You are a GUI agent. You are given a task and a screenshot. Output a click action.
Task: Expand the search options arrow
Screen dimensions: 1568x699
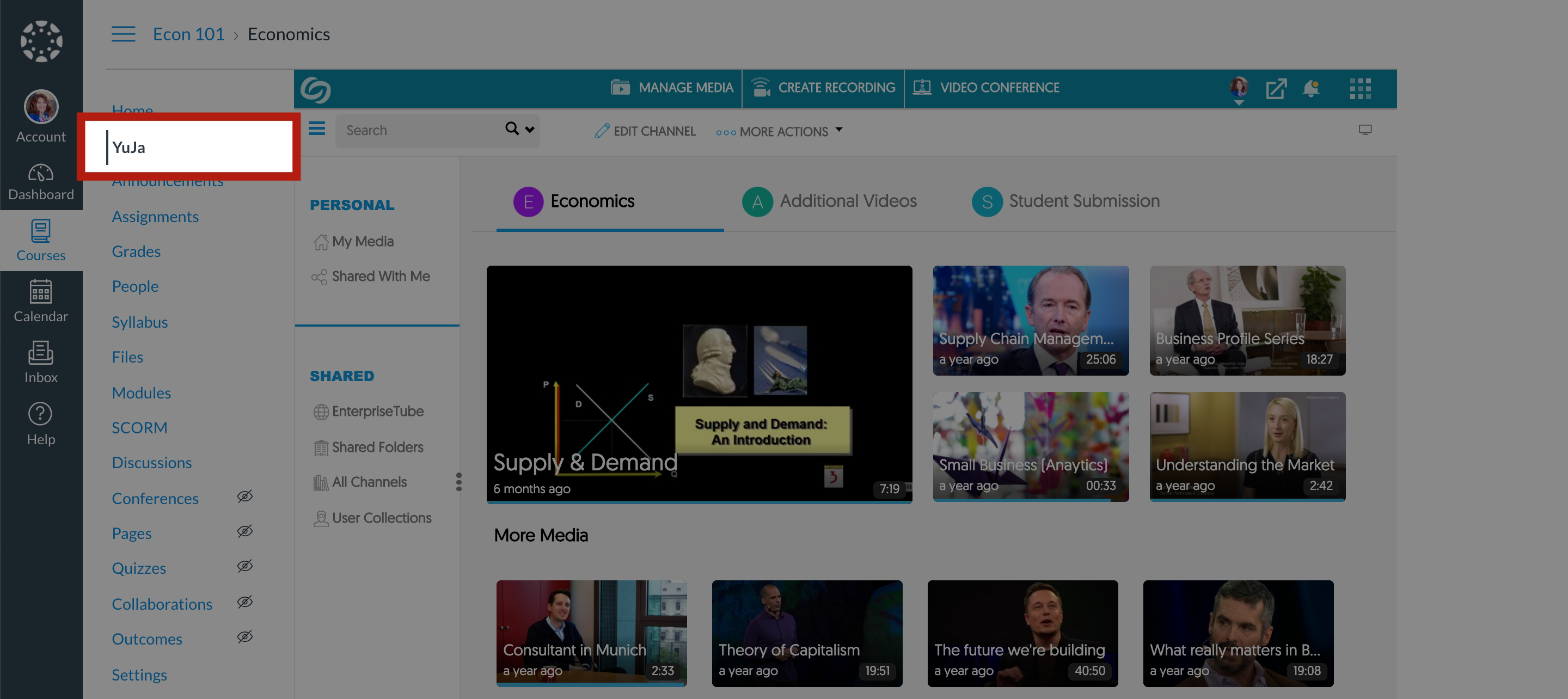tap(530, 129)
